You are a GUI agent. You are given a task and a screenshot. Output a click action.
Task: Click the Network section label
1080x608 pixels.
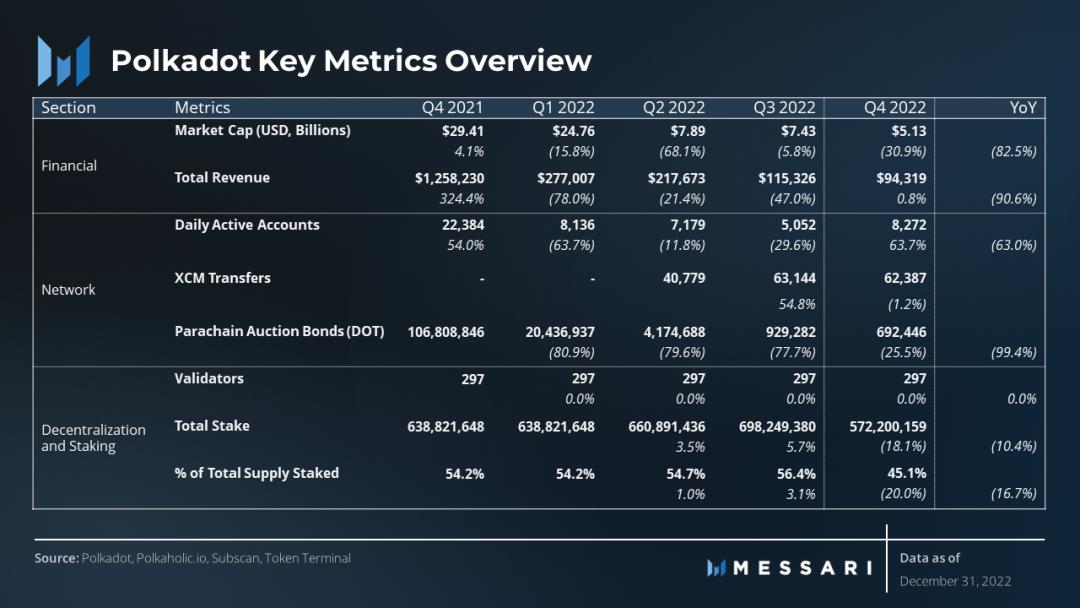(x=69, y=289)
